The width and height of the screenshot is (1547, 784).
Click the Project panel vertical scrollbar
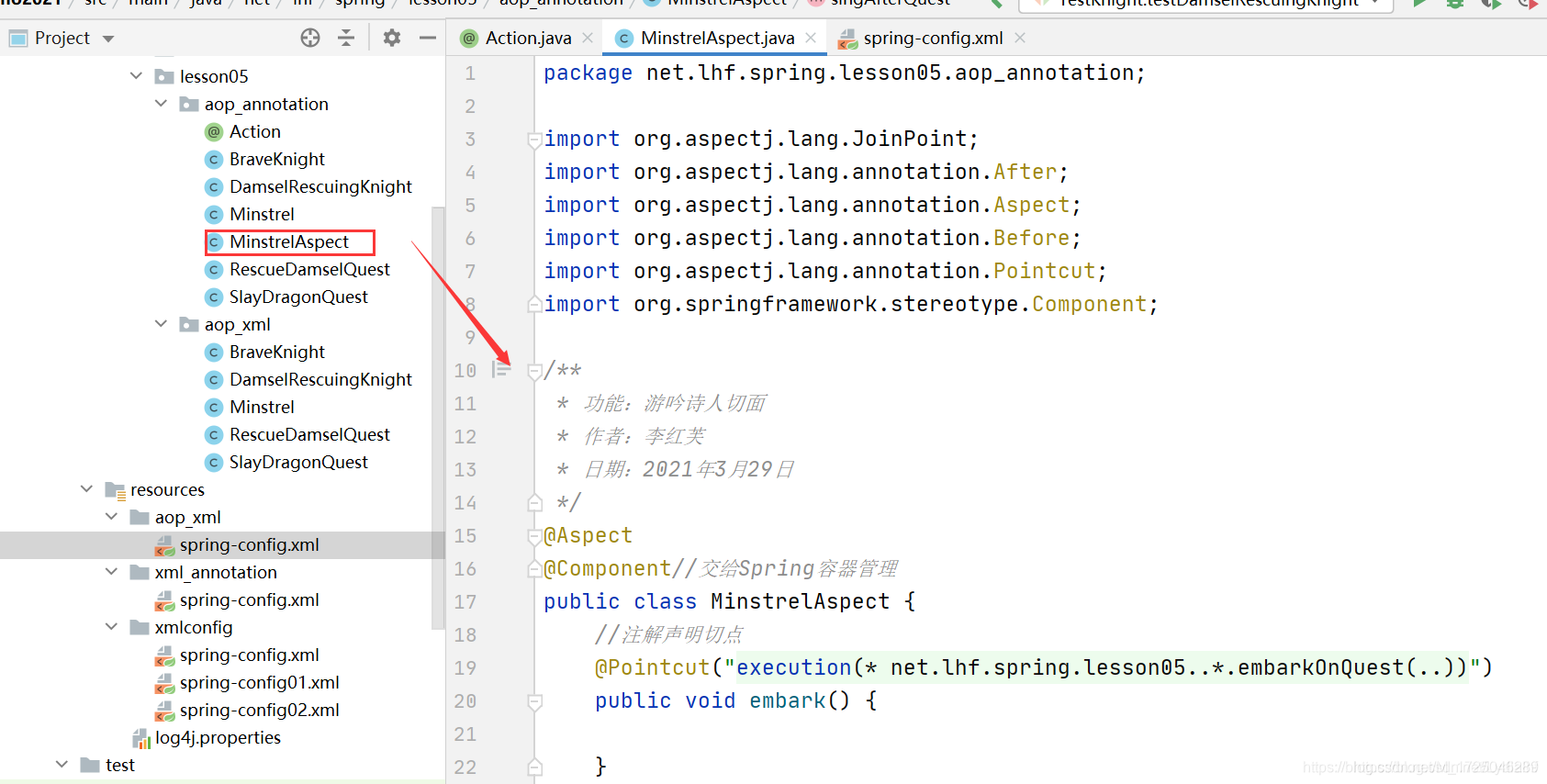point(438,418)
